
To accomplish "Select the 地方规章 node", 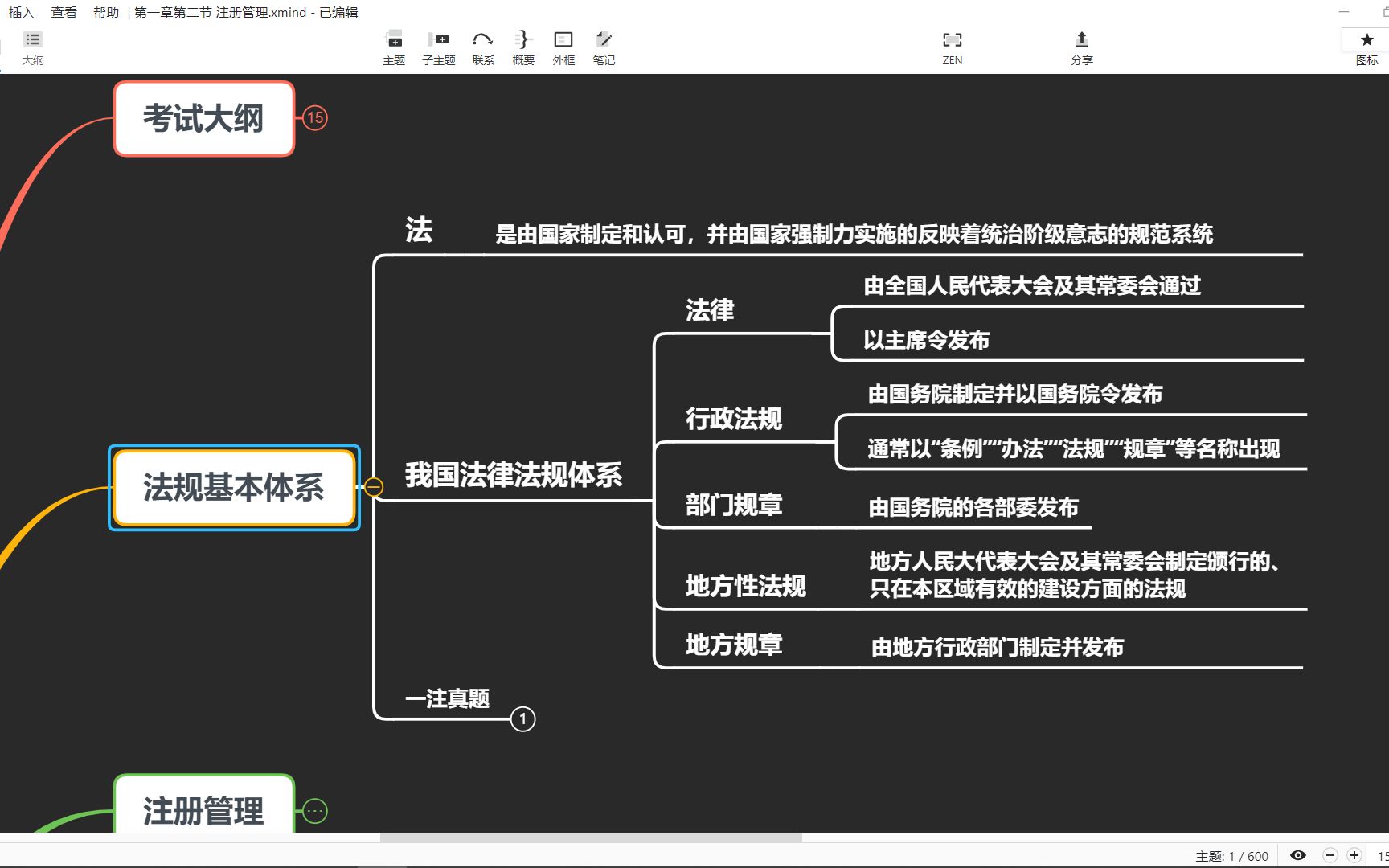I will pyautogui.click(x=733, y=645).
